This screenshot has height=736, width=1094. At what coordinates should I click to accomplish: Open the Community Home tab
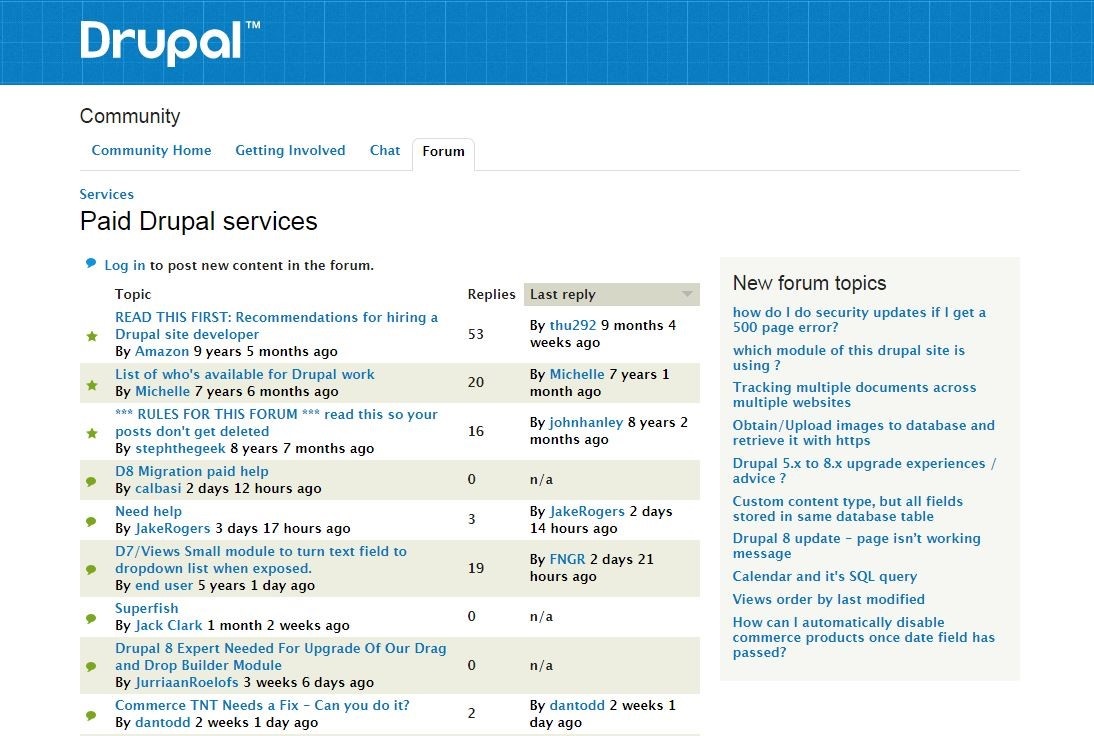[151, 150]
